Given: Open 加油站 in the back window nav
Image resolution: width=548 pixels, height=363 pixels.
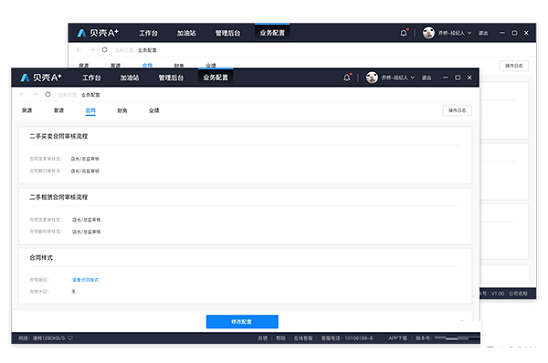Looking at the screenshot, I should (x=186, y=33).
